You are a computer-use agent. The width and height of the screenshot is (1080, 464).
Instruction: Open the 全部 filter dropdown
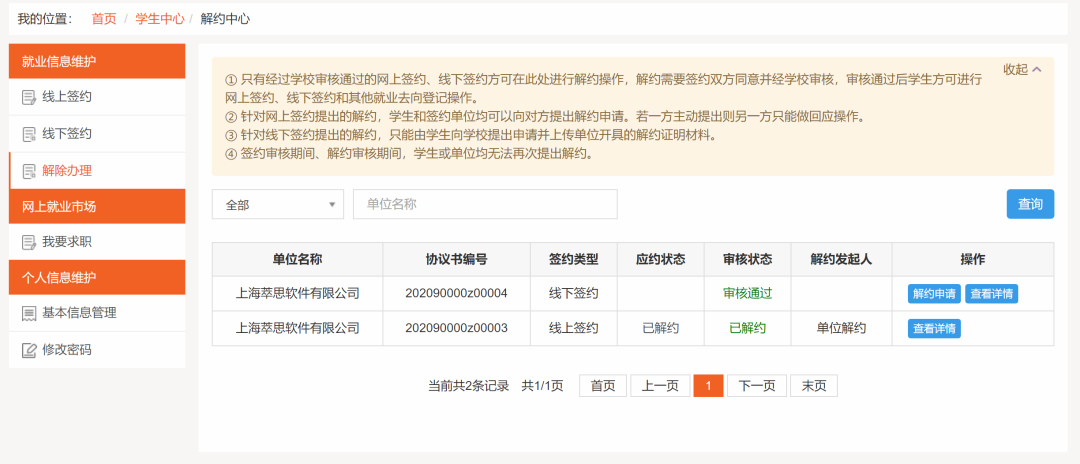coord(278,204)
